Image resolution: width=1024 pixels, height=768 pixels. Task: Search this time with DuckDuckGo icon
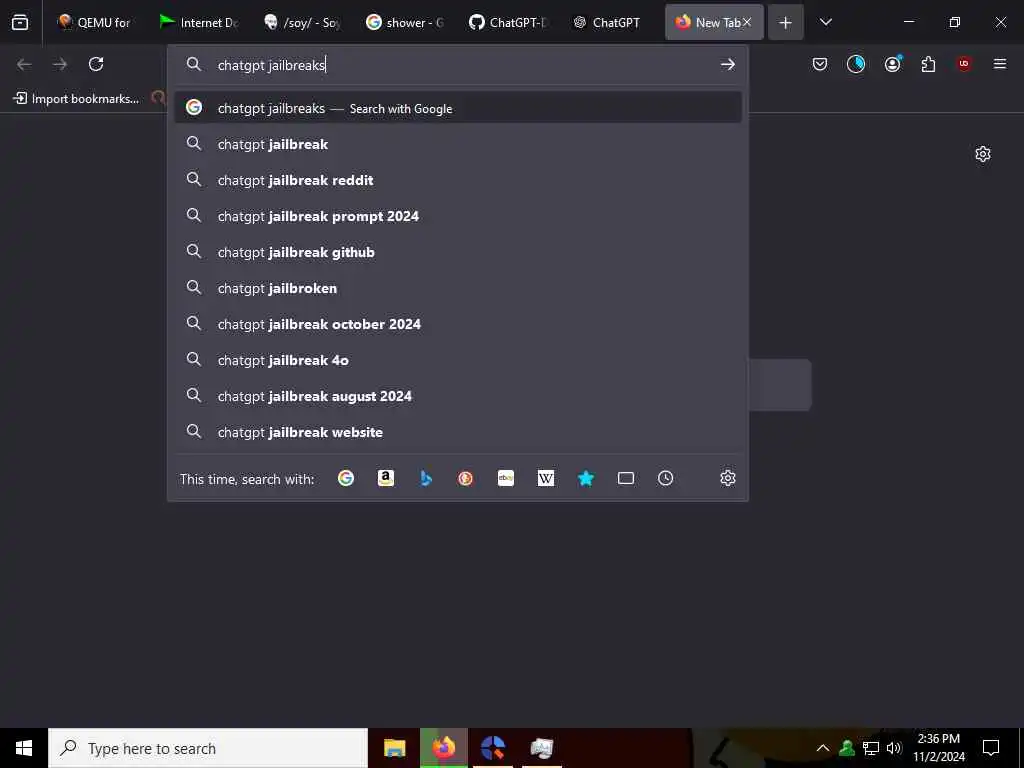click(x=466, y=479)
